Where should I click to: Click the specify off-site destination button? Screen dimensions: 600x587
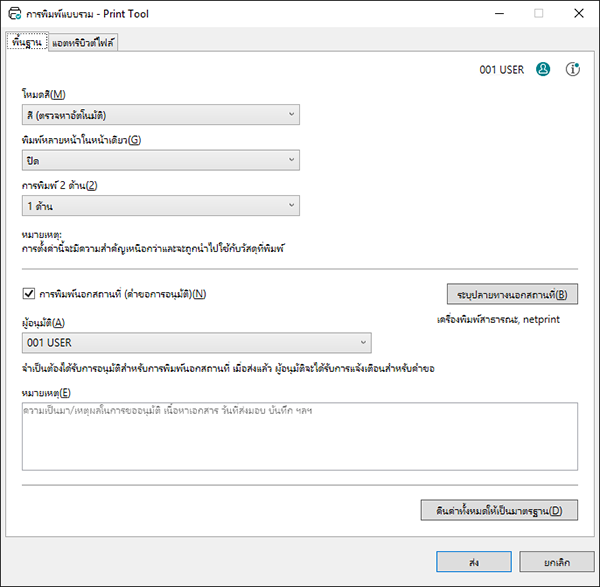pyautogui.click(x=511, y=295)
